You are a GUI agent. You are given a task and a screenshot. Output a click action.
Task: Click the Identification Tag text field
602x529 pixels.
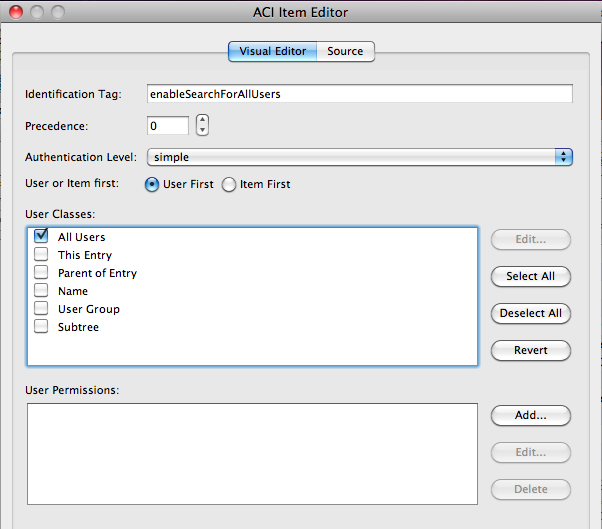click(359, 94)
